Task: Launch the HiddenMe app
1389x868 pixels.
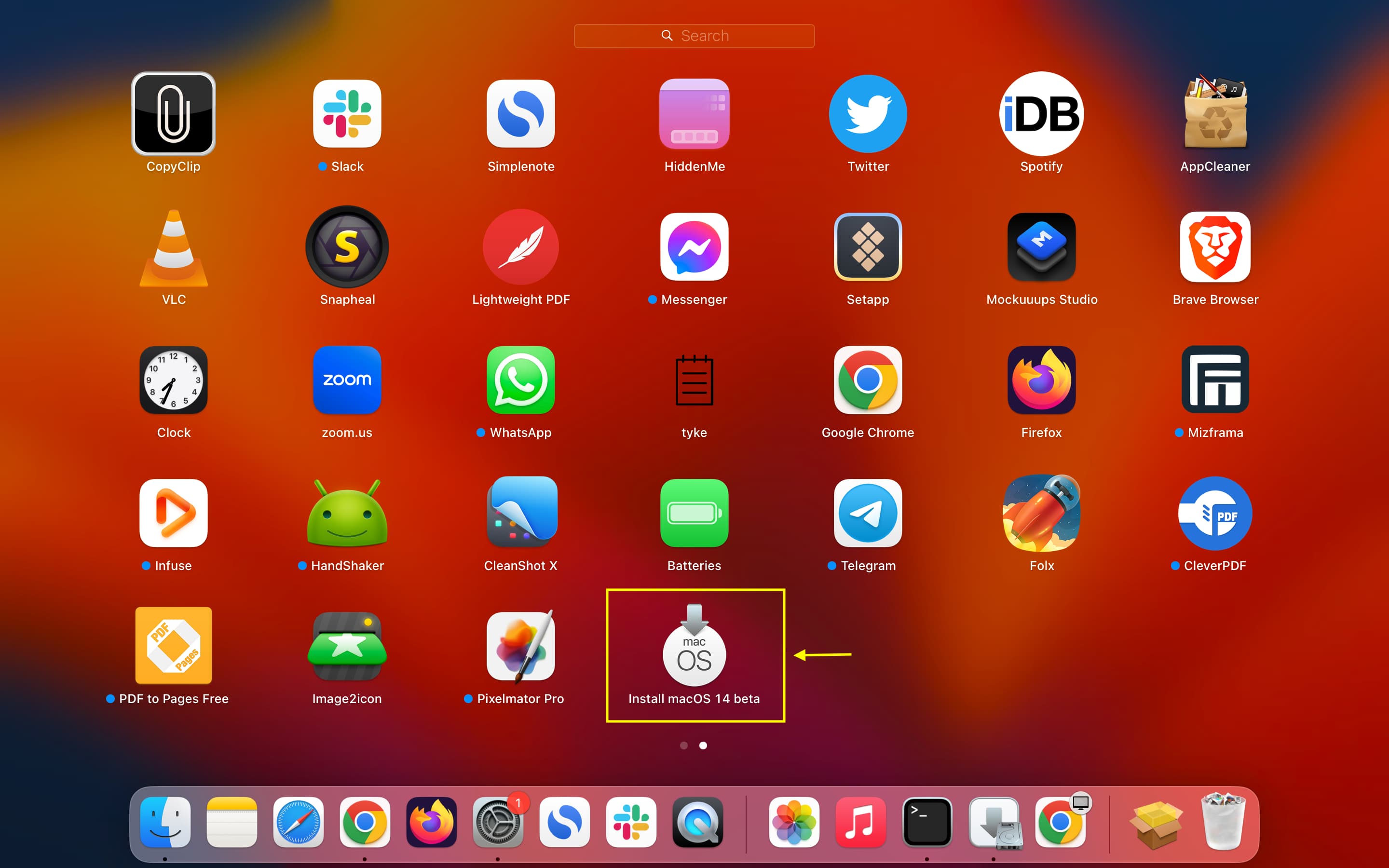Action: [694, 114]
